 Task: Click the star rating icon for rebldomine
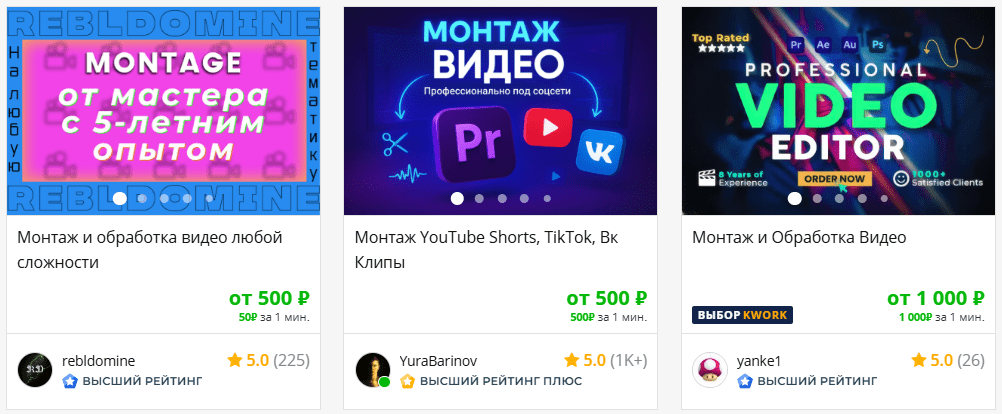point(235,361)
